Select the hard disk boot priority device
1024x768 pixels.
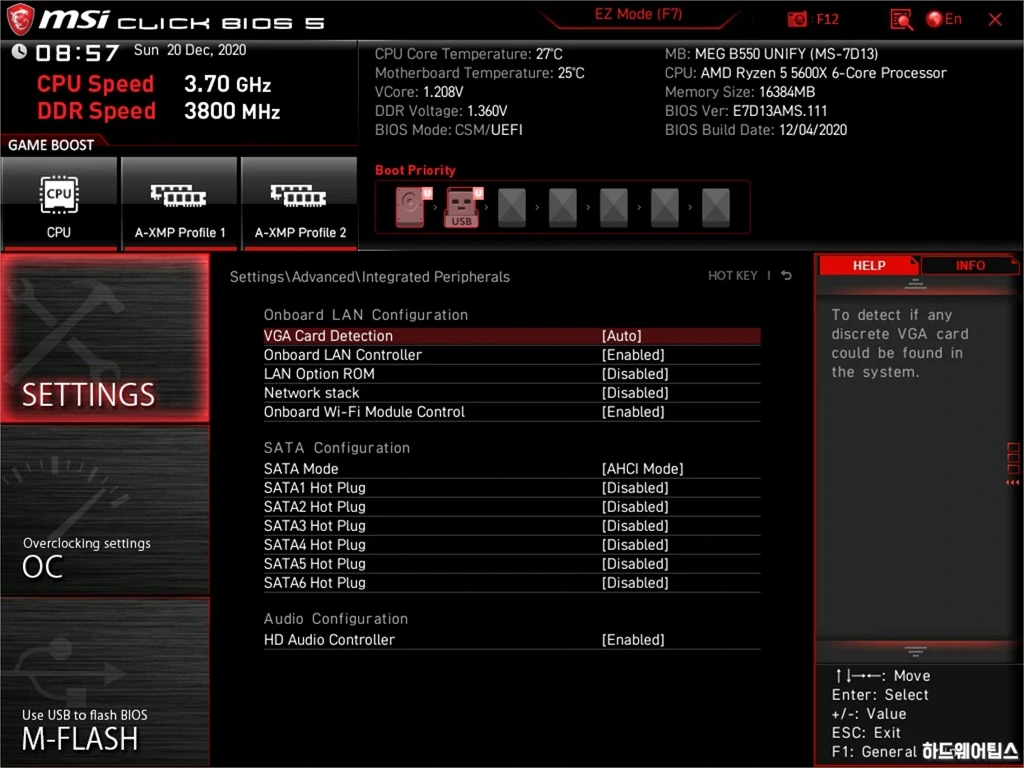coord(411,207)
